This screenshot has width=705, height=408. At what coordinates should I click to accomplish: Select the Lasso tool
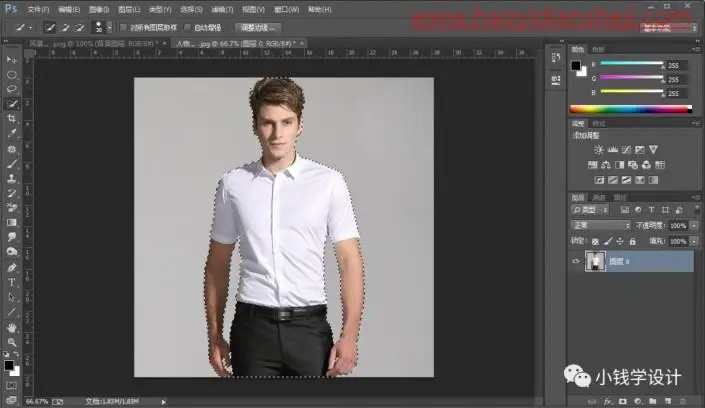pos(12,89)
